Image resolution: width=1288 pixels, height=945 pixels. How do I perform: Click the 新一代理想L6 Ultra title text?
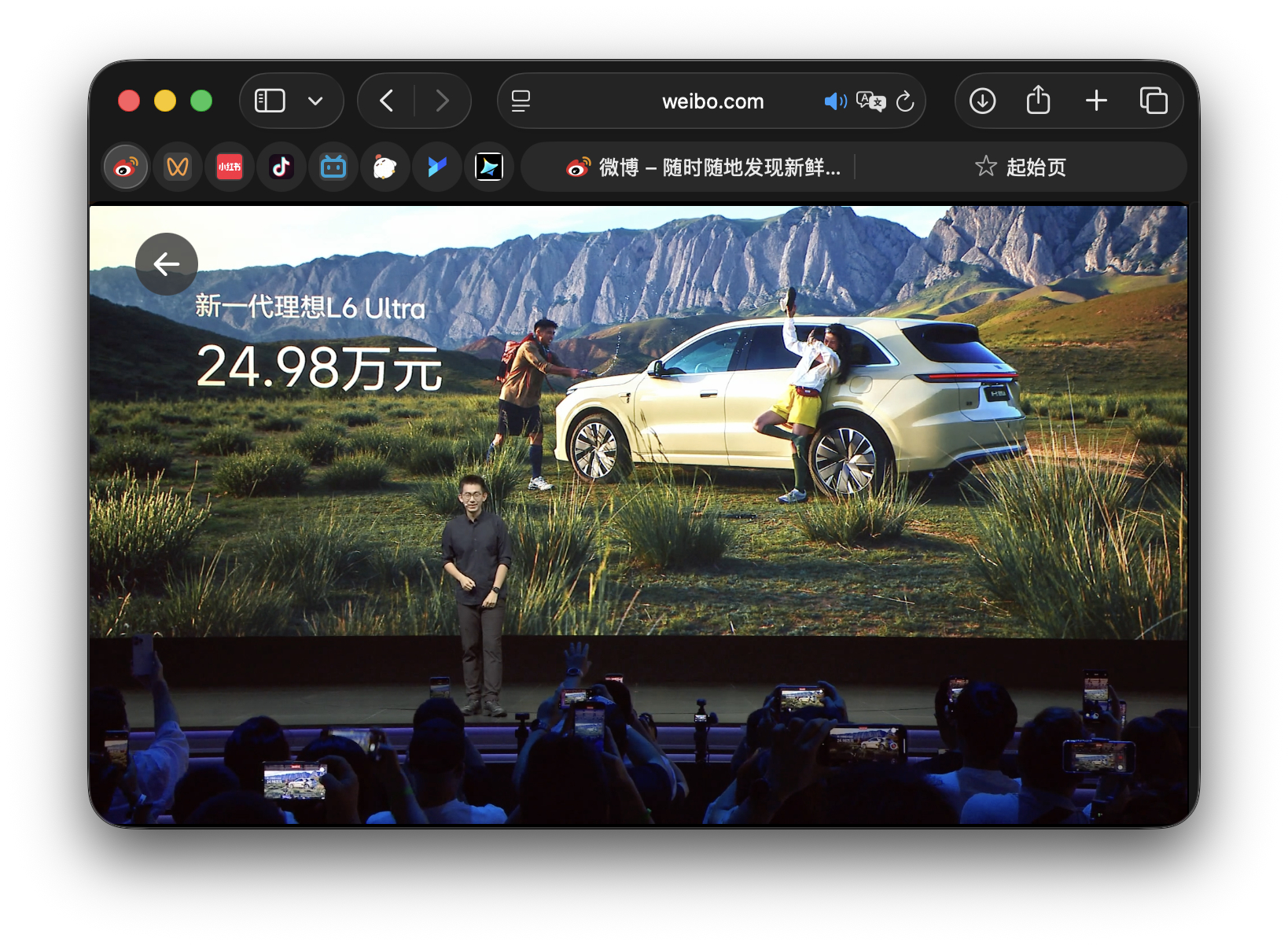coord(310,307)
